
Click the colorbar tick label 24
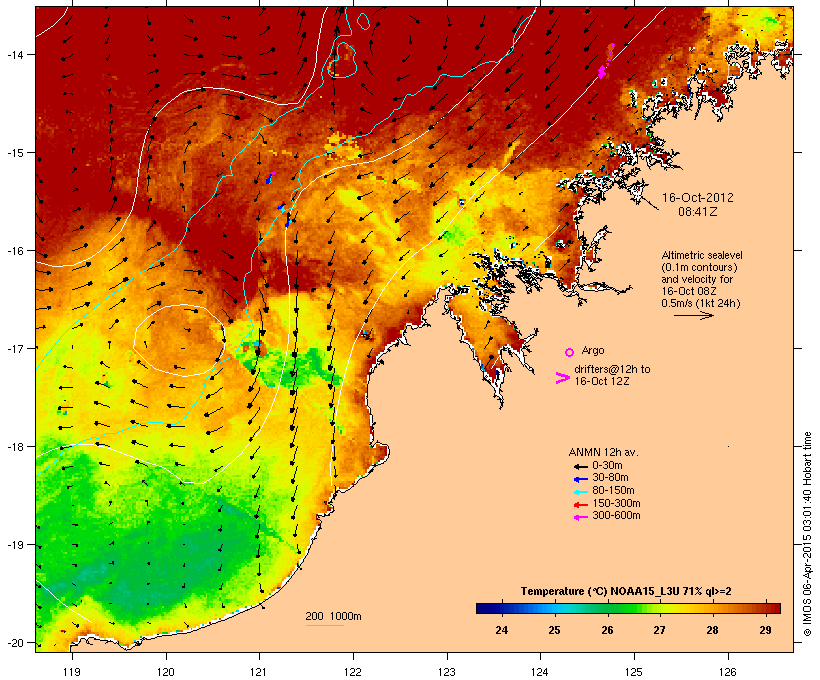[502, 630]
